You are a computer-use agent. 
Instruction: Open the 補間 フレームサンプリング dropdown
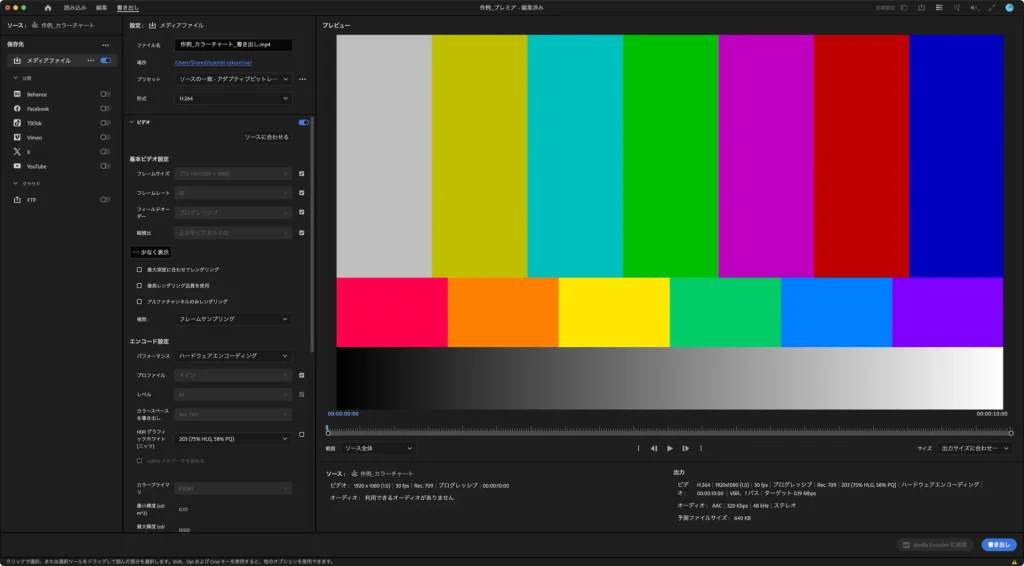(x=233, y=319)
